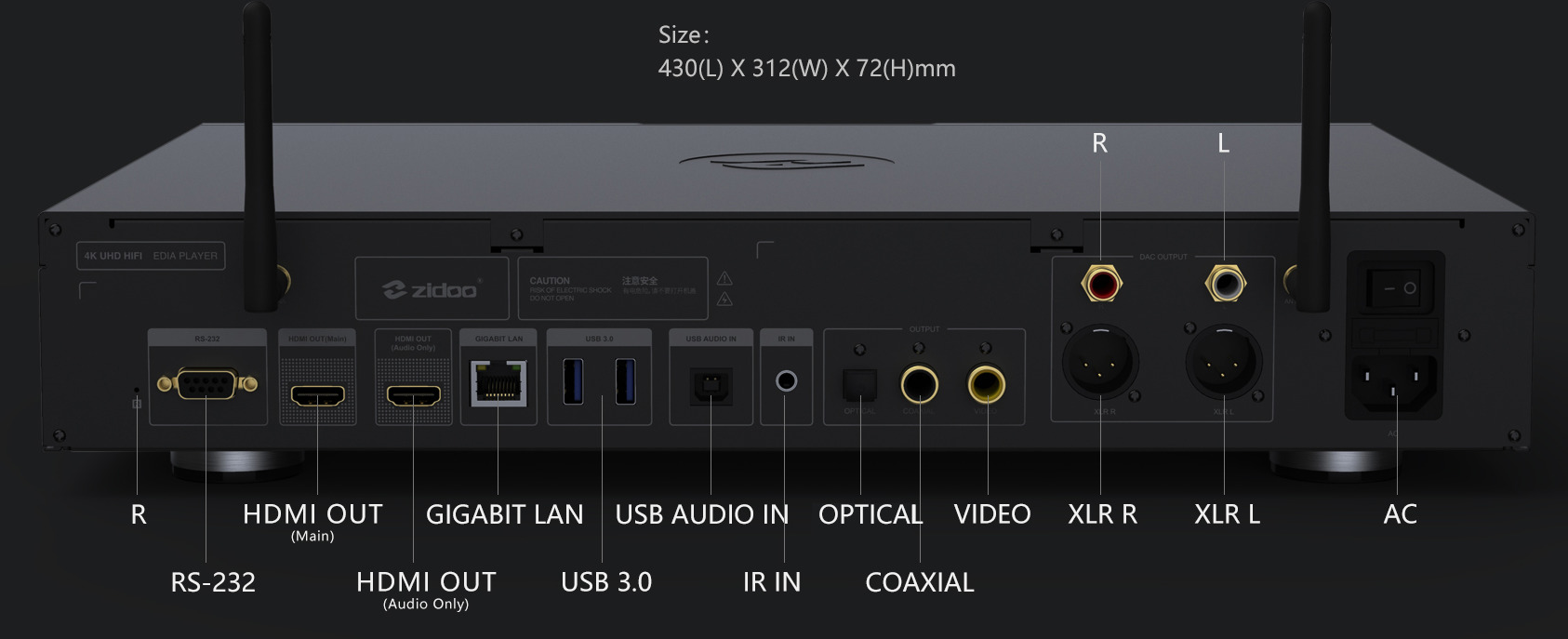Click the size dimensions text at top
This screenshot has height=639, width=1568.
coord(806,68)
